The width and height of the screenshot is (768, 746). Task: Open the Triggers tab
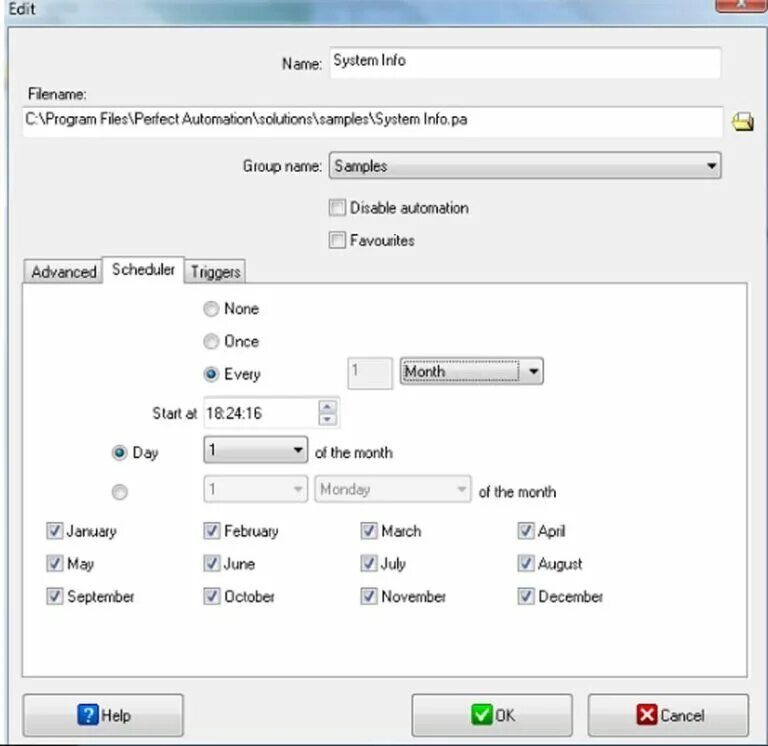tap(215, 271)
